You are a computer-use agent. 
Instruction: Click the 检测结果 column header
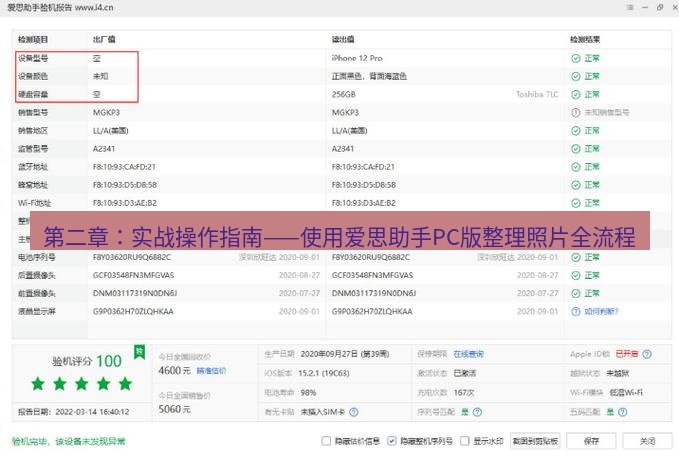585,40
